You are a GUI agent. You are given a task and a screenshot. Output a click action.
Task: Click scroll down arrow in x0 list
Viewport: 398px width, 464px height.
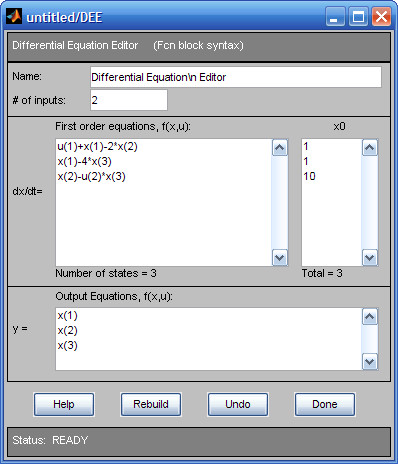[x=370, y=258]
